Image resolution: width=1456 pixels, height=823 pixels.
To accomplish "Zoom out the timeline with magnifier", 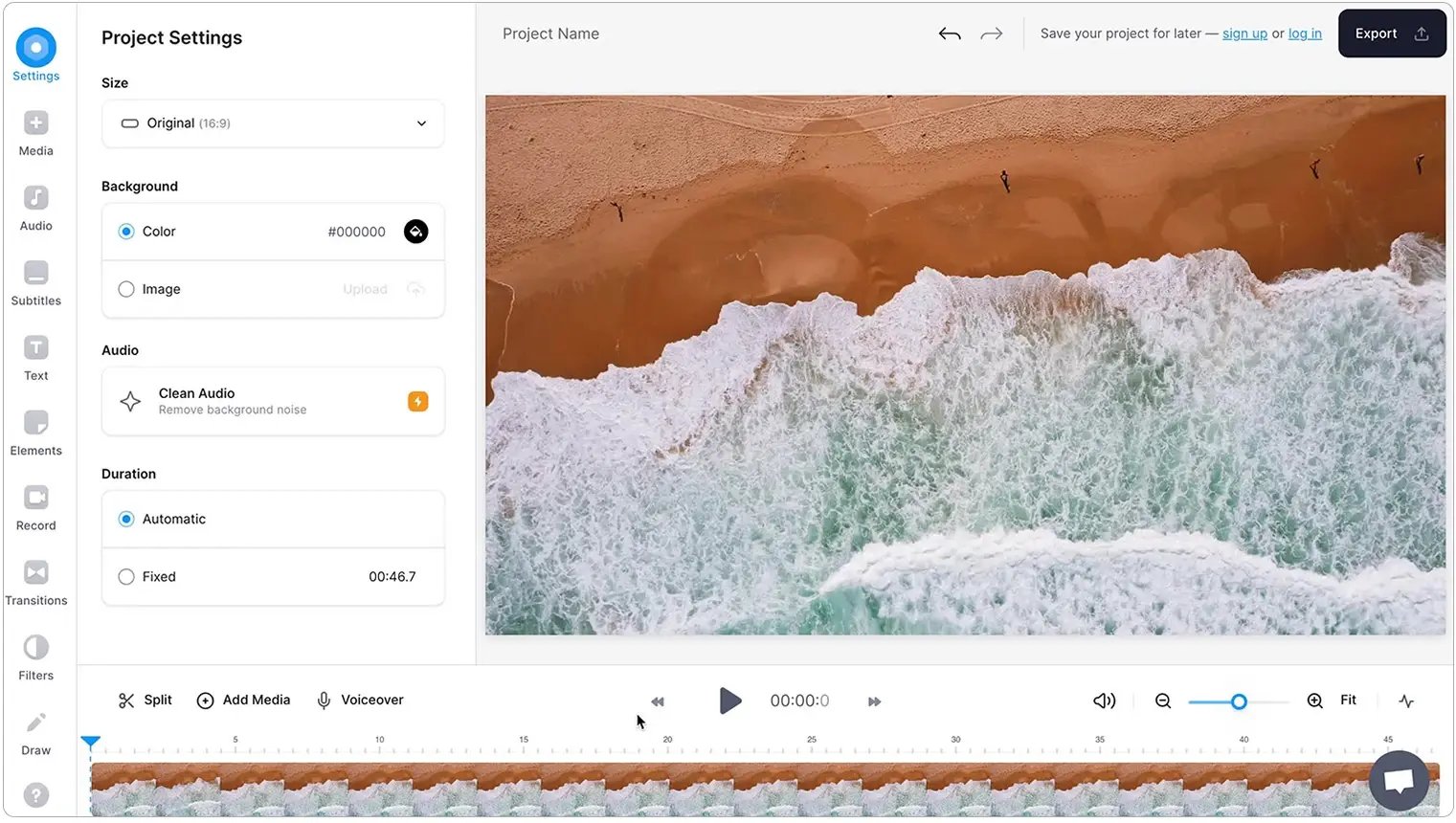I will click(x=1163, y=701).
